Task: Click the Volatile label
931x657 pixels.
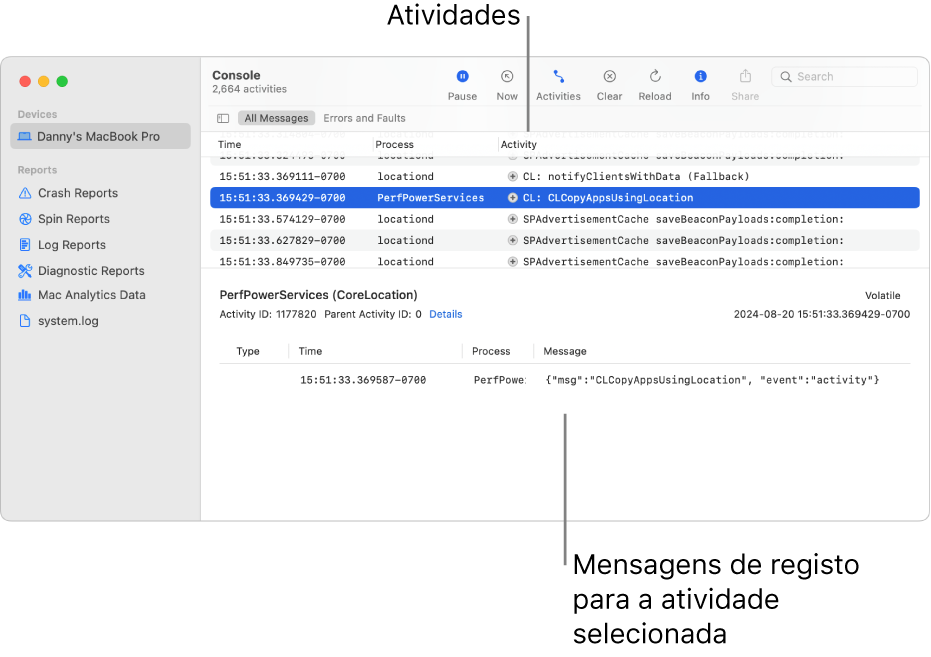Action: tap(882, 296)
